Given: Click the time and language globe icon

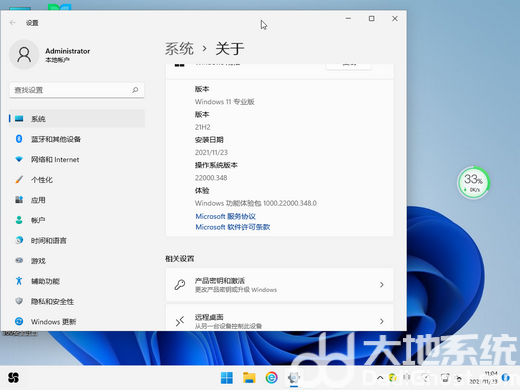Looking at the screenshot, I should [x=19, y=240].
